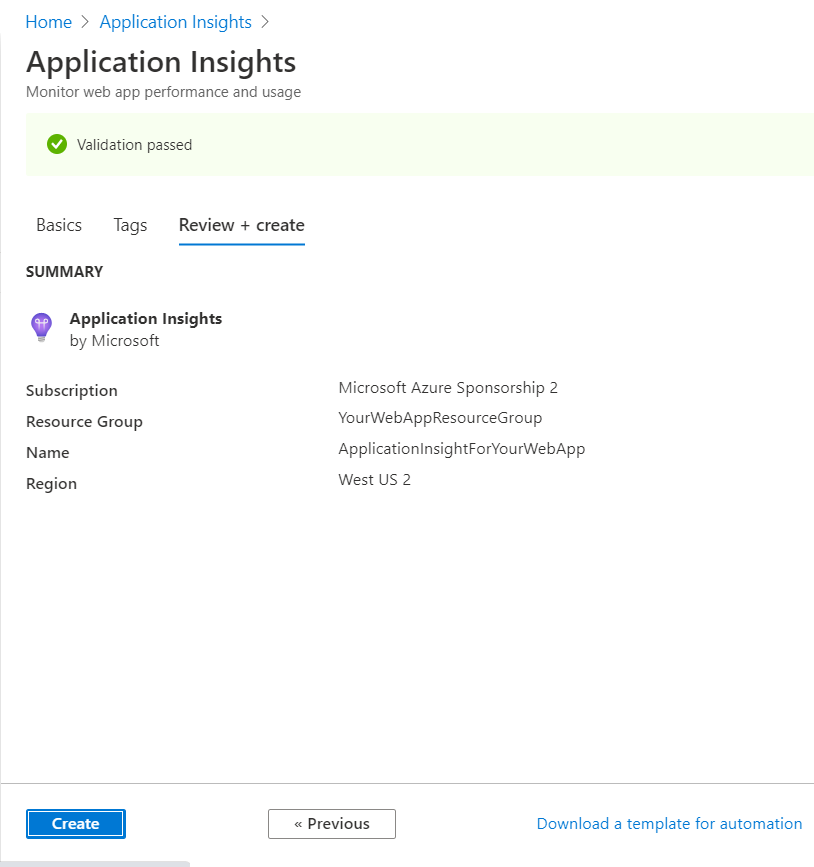The width and height of the screenshot is (814, 867).
Task: Click the Application Insights page heading
Action: [x=161, y=62]
